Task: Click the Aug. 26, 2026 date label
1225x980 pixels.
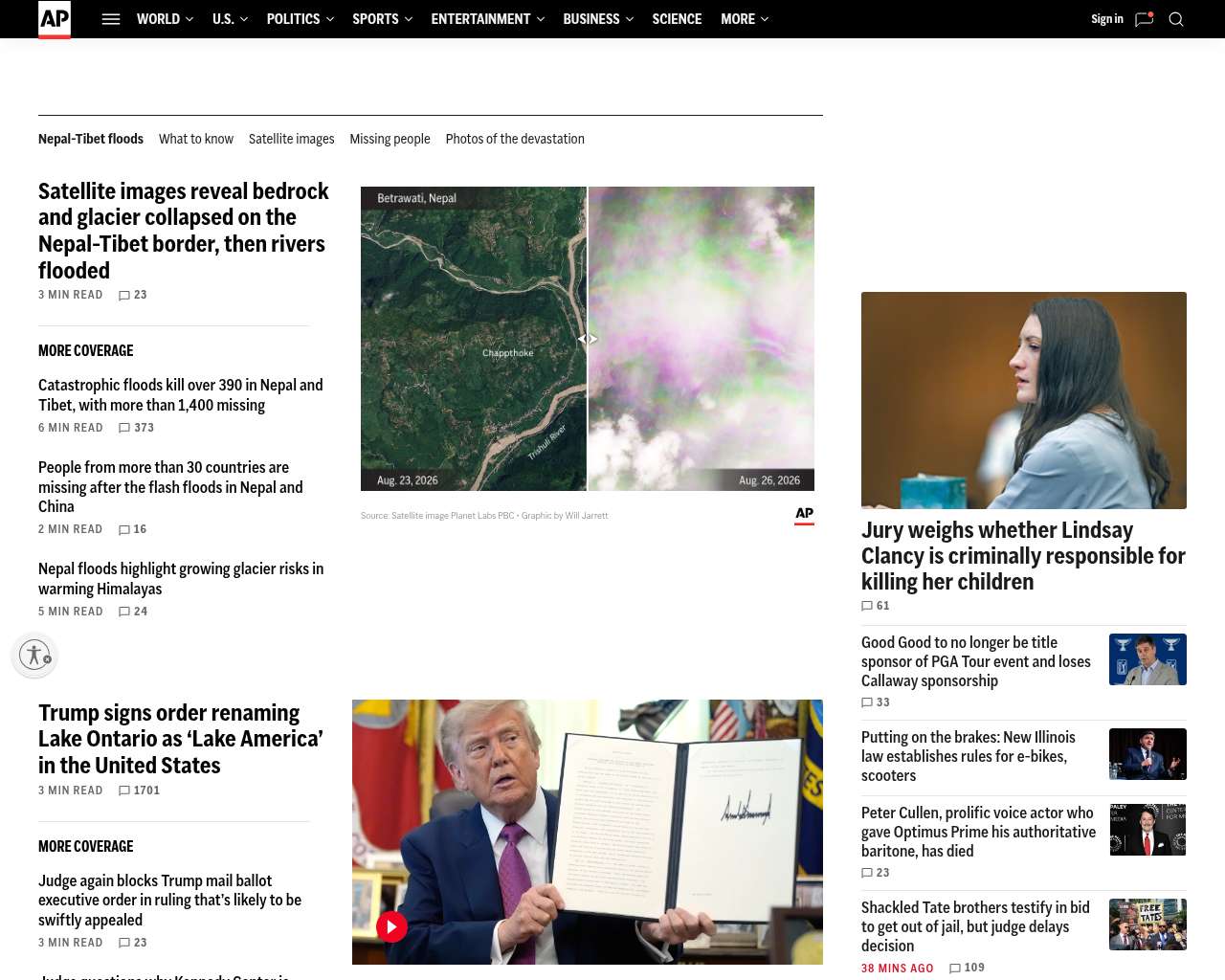Action: click(x=769, y=480)
